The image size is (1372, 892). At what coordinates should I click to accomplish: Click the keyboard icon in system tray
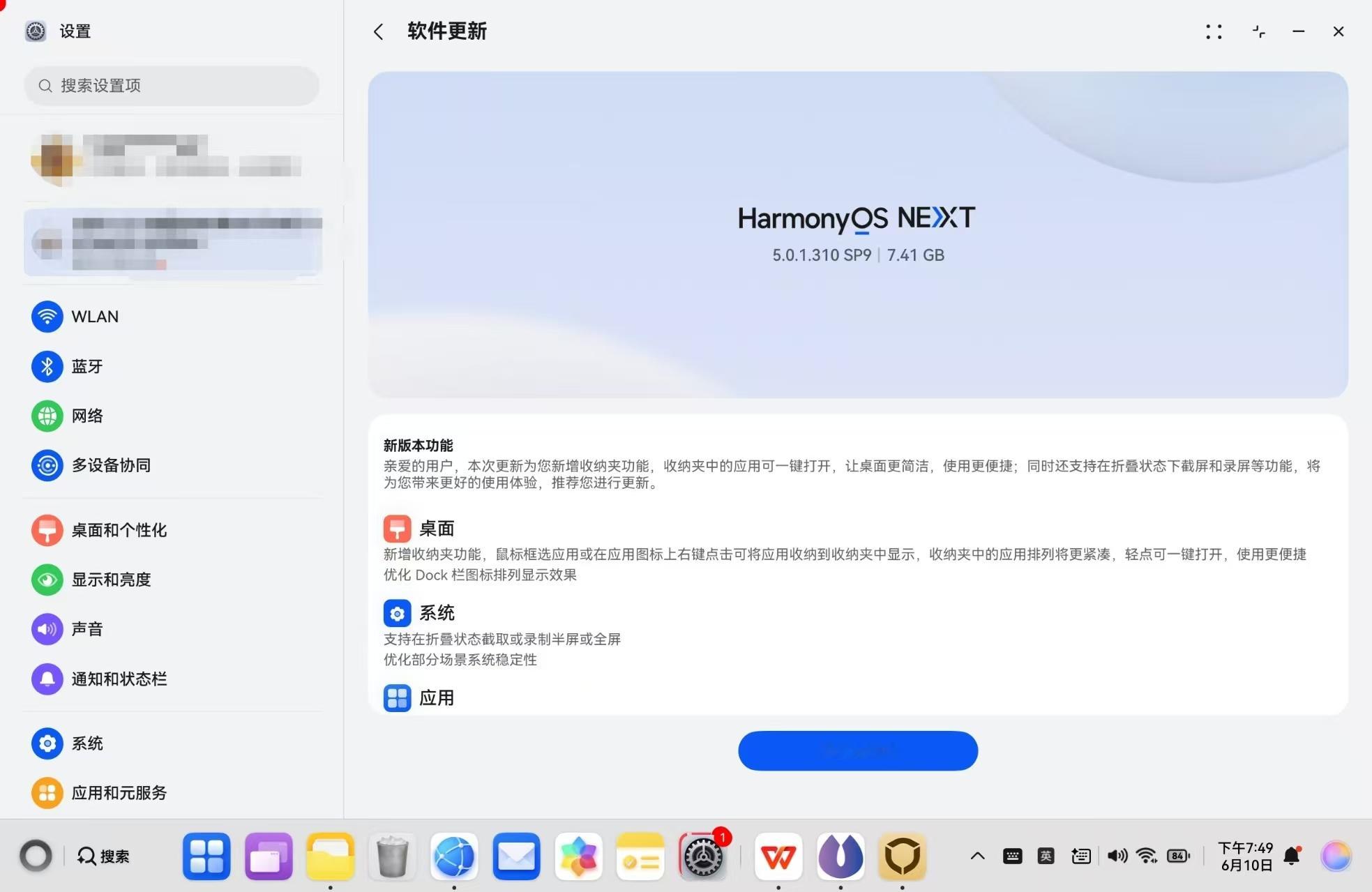click(x=1012, y=856)
